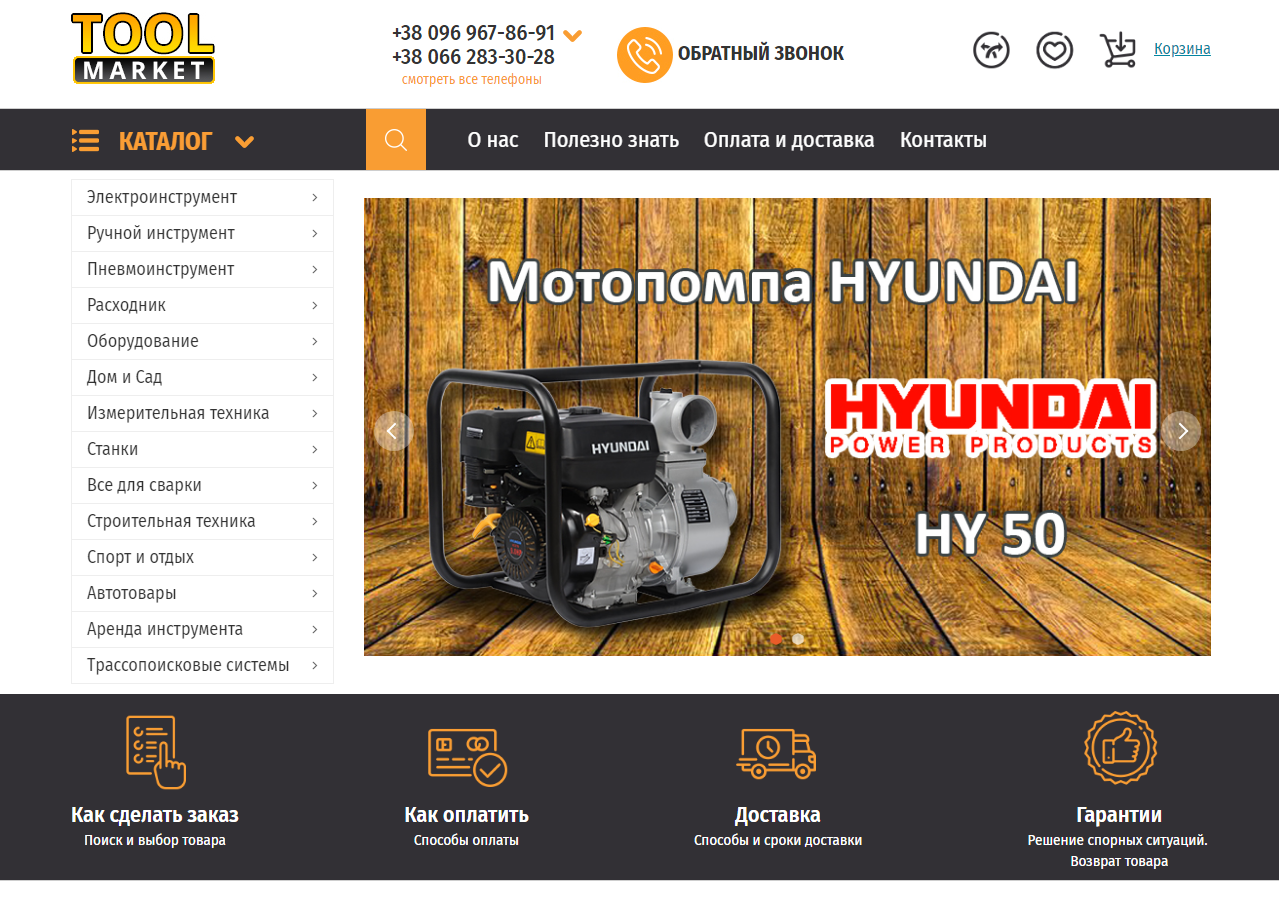Click the order checklist icon
1279x897 pixels.
tap(155, 752)
